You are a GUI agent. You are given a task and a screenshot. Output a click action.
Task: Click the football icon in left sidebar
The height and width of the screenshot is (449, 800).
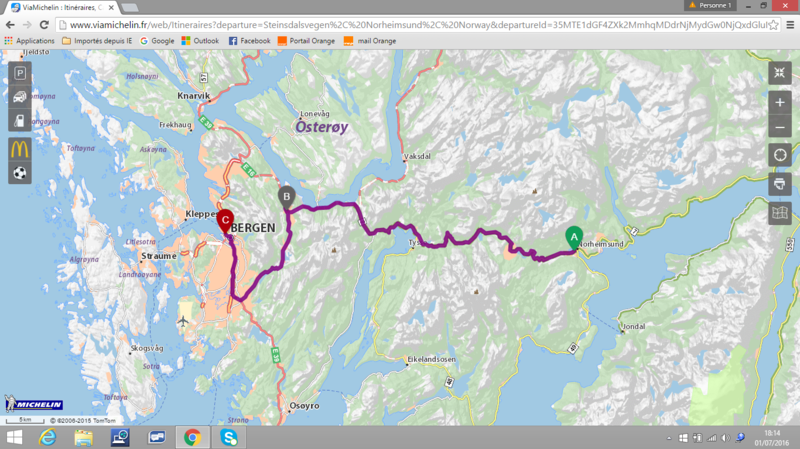(20, 173)
